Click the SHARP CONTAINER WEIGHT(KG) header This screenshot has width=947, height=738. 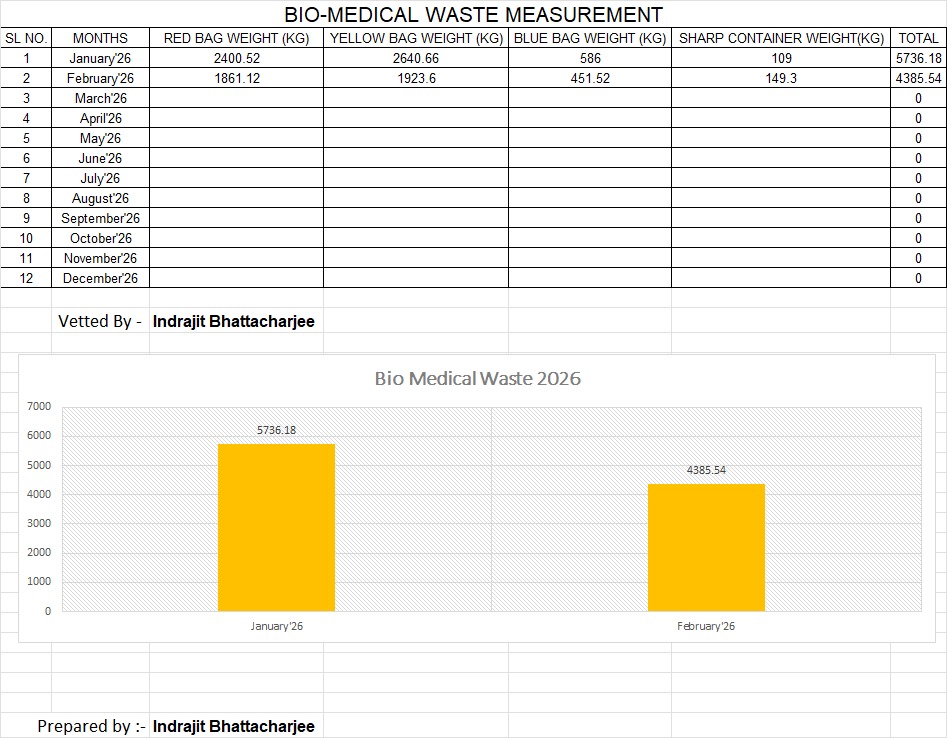pos(780,38)
